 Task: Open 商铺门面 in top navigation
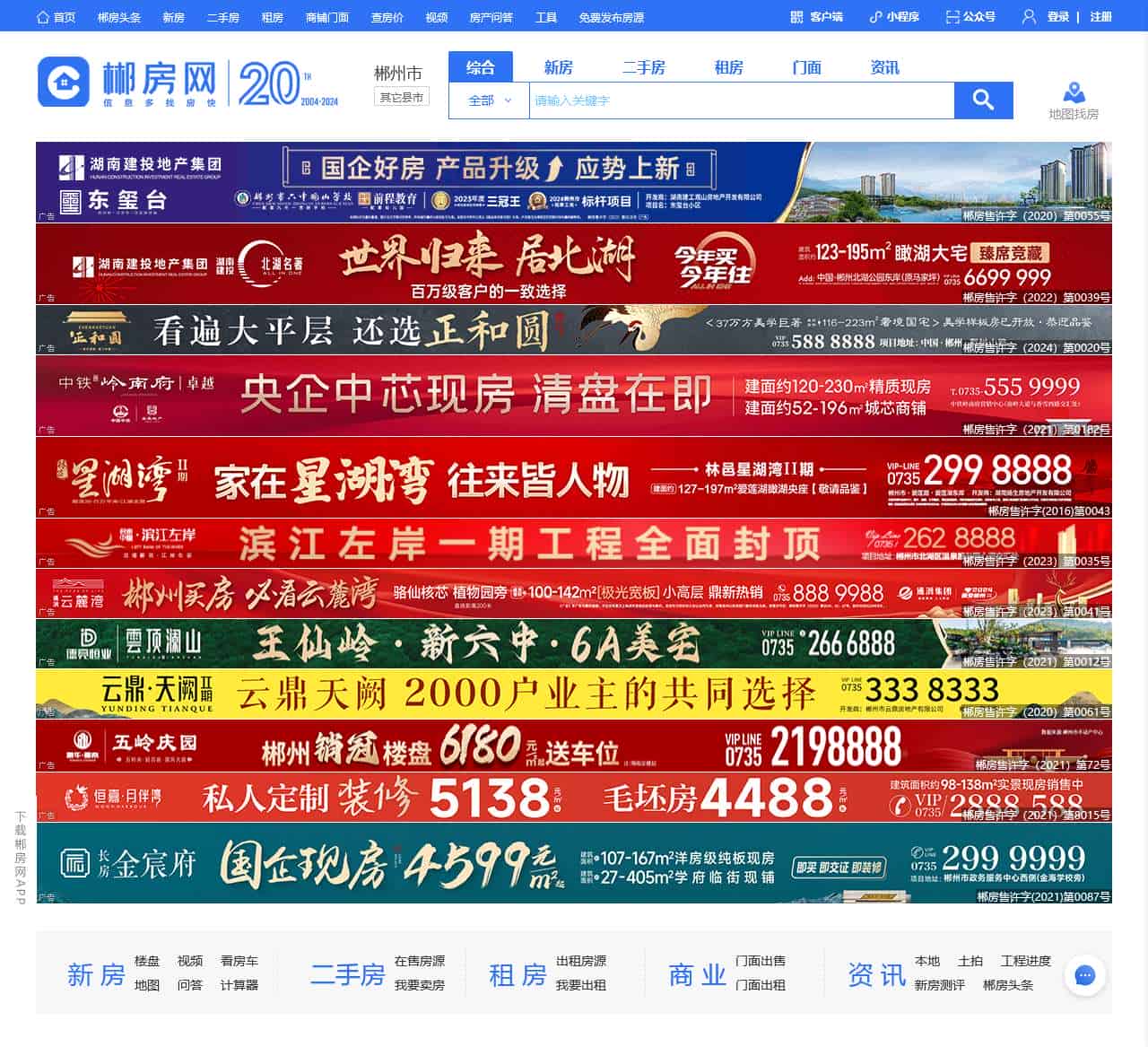pyautogui.click(x=327, y=17)
